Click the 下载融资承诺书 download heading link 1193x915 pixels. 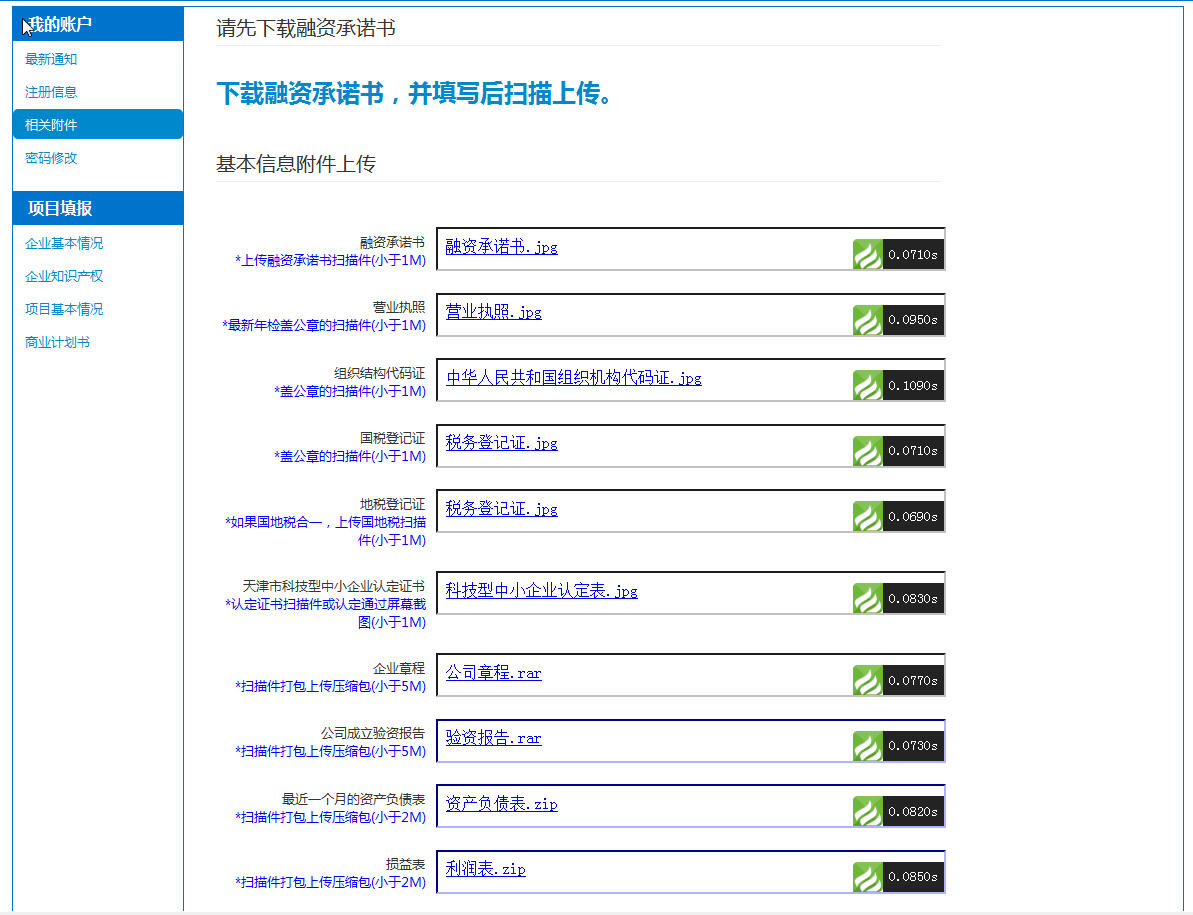tap(300, 94)
